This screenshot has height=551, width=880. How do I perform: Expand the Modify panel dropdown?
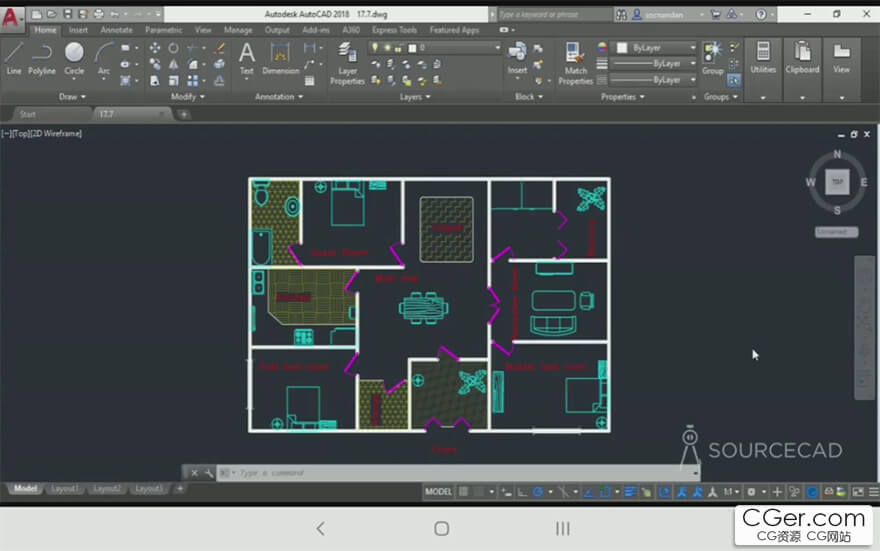pyautogui.click(x=187, y=97)
